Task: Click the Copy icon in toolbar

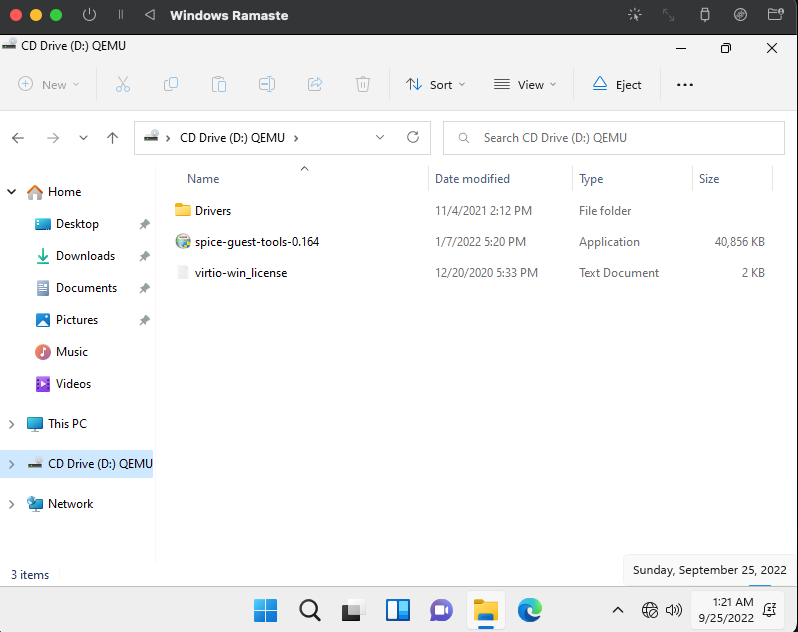Action: click(171, 84)
